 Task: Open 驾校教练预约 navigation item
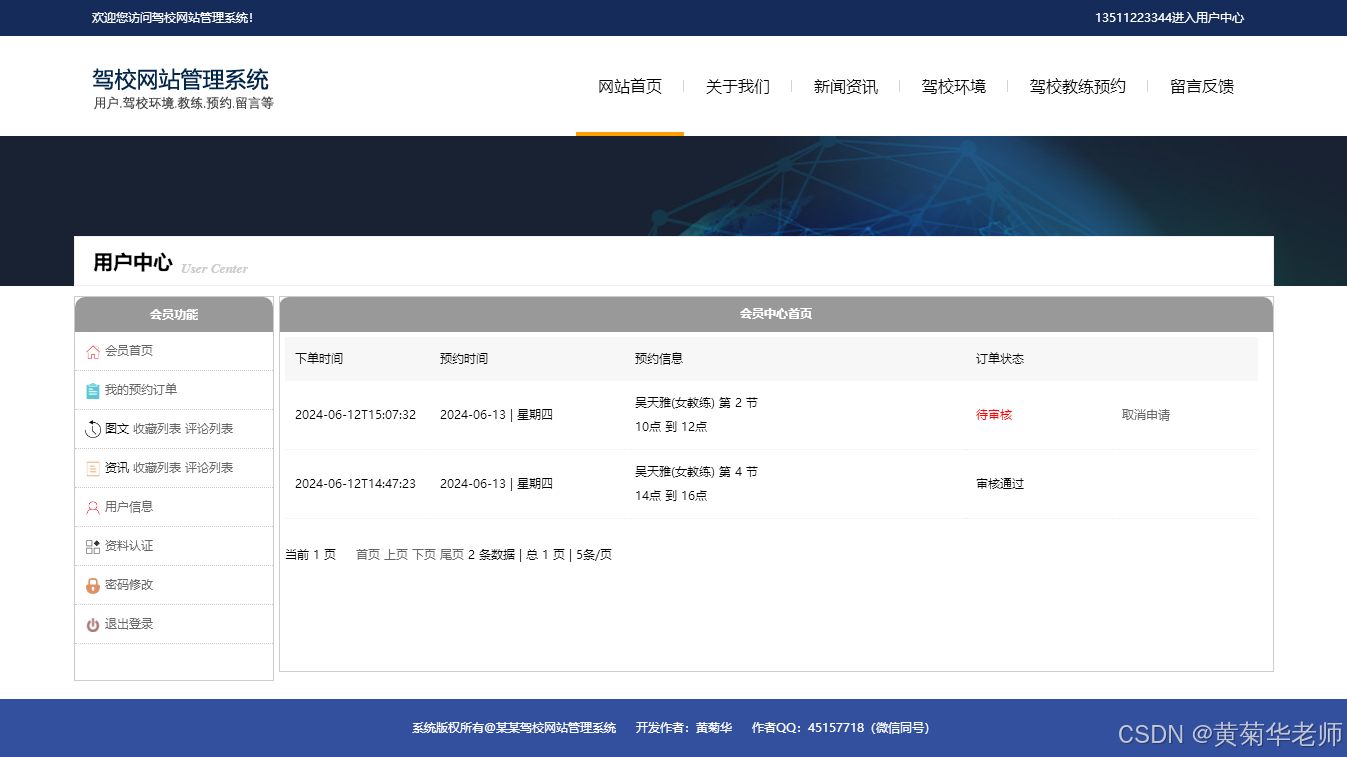pyautogui.click(x=1078, y=86)
